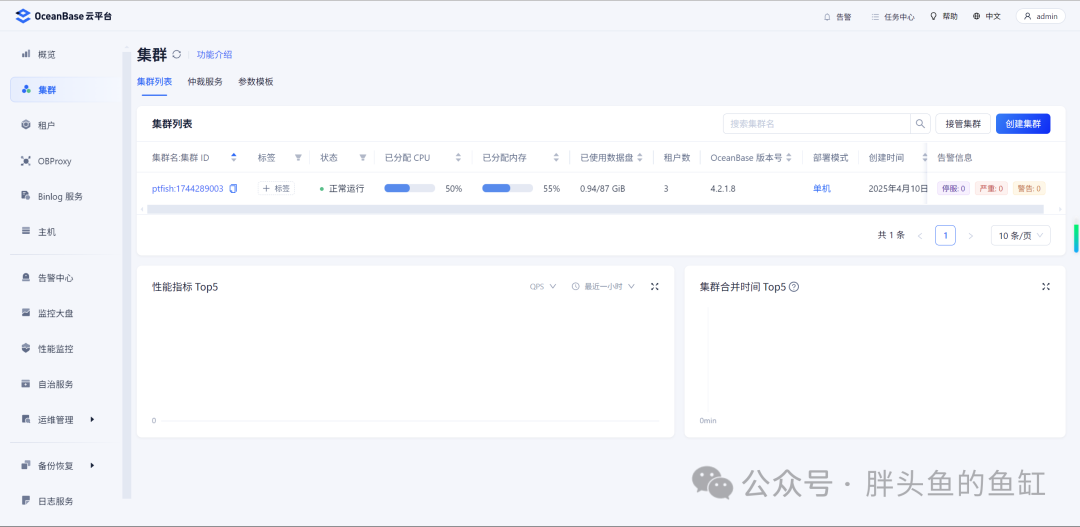
Task: Maximize the 性能指标 Top5 chart
Action: click(654, 287)
